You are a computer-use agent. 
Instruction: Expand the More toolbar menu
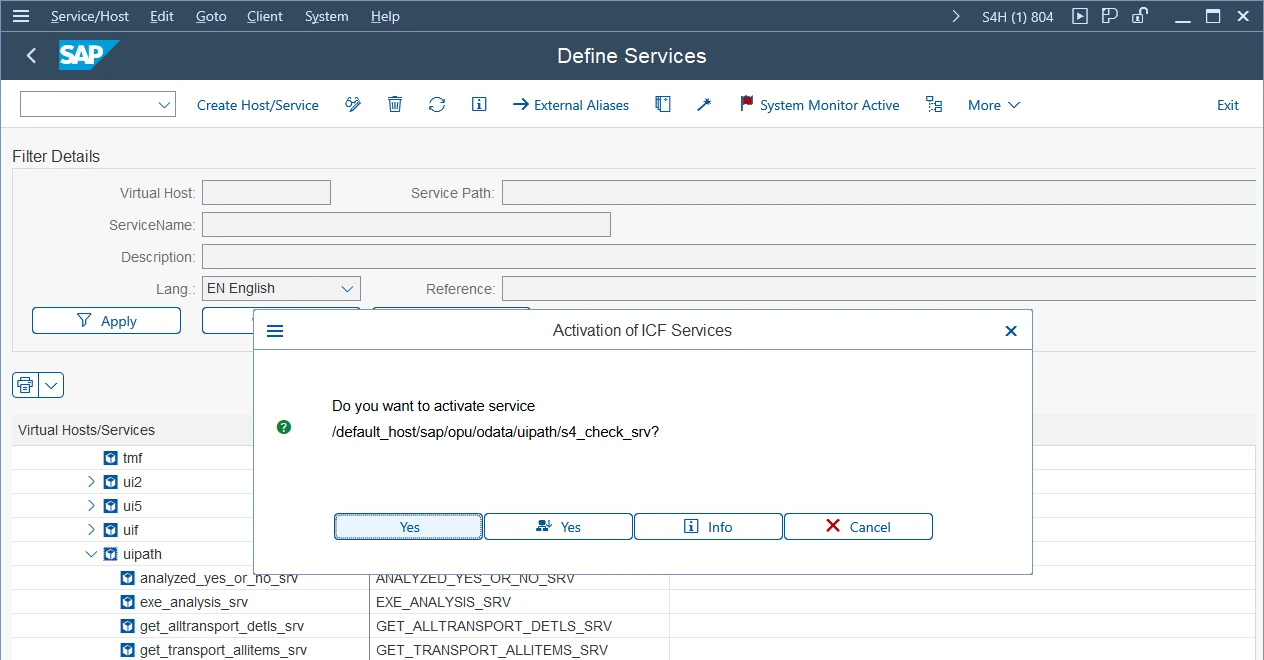pos(994,105)
